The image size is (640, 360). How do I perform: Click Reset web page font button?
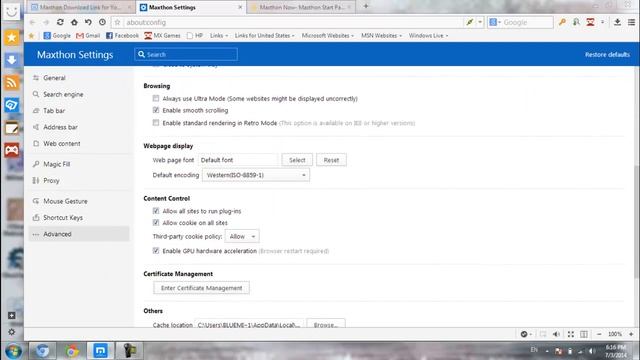click(331, 160)
